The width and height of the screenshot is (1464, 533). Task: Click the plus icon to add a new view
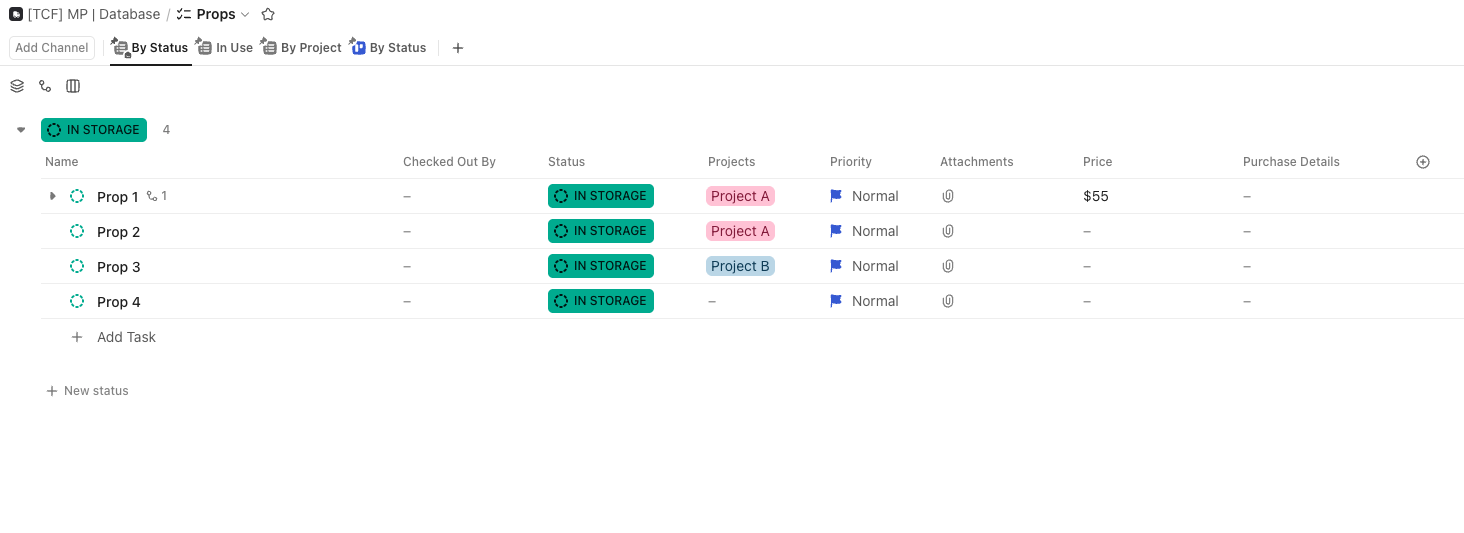pos(458,48)
